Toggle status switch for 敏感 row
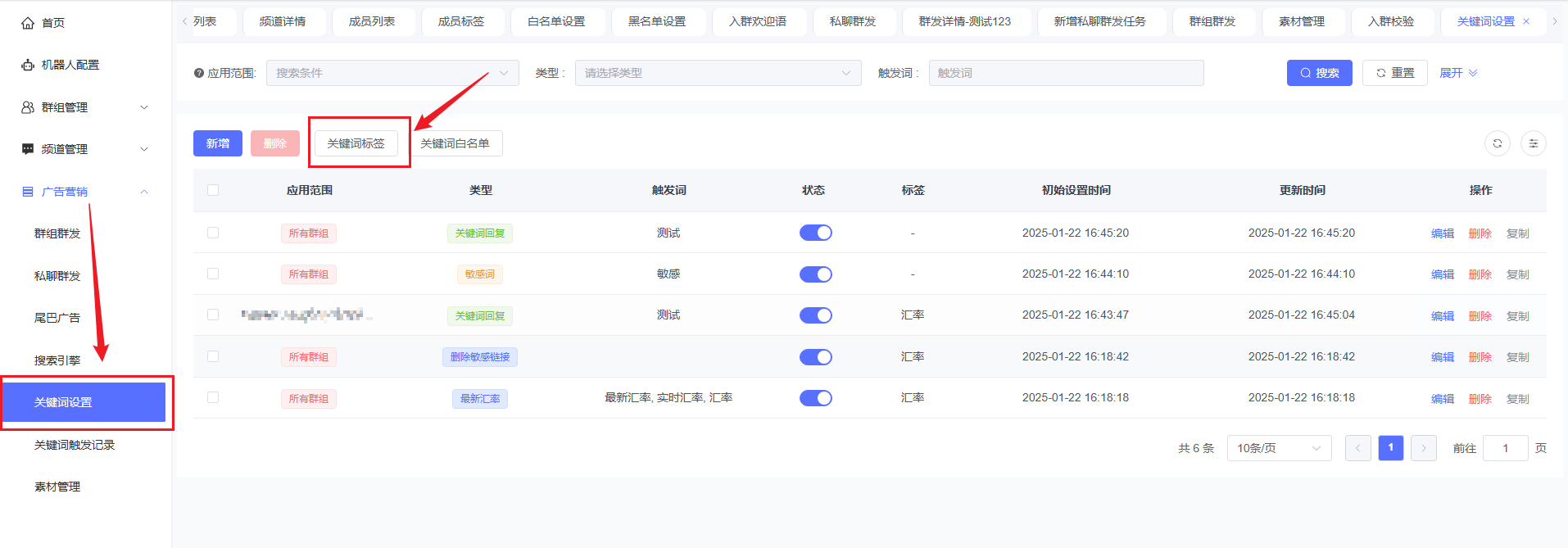This screenshot has height=548, width=1568. click(x=815, y=274)
